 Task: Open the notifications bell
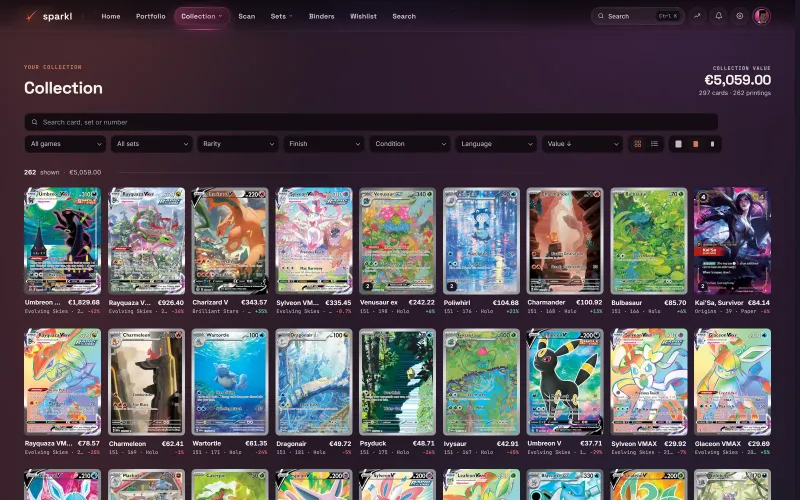[x=718, y=16]
